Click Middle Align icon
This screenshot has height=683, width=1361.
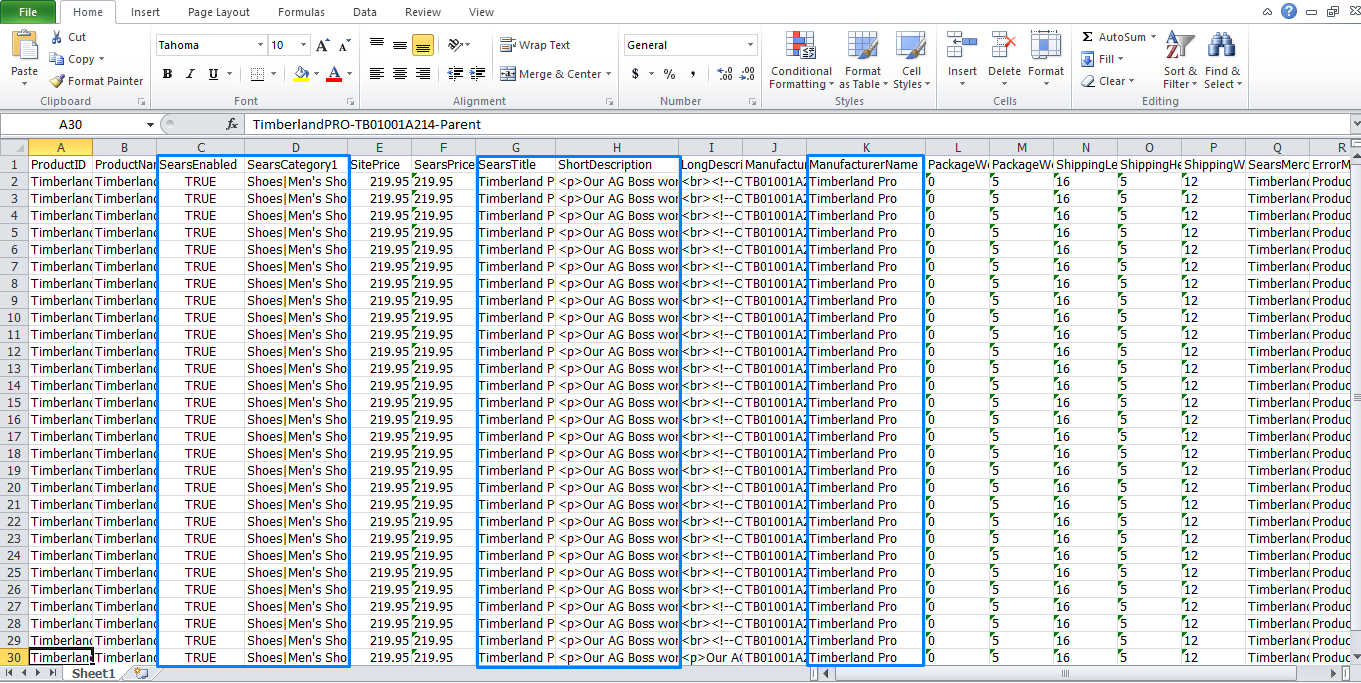400,45
